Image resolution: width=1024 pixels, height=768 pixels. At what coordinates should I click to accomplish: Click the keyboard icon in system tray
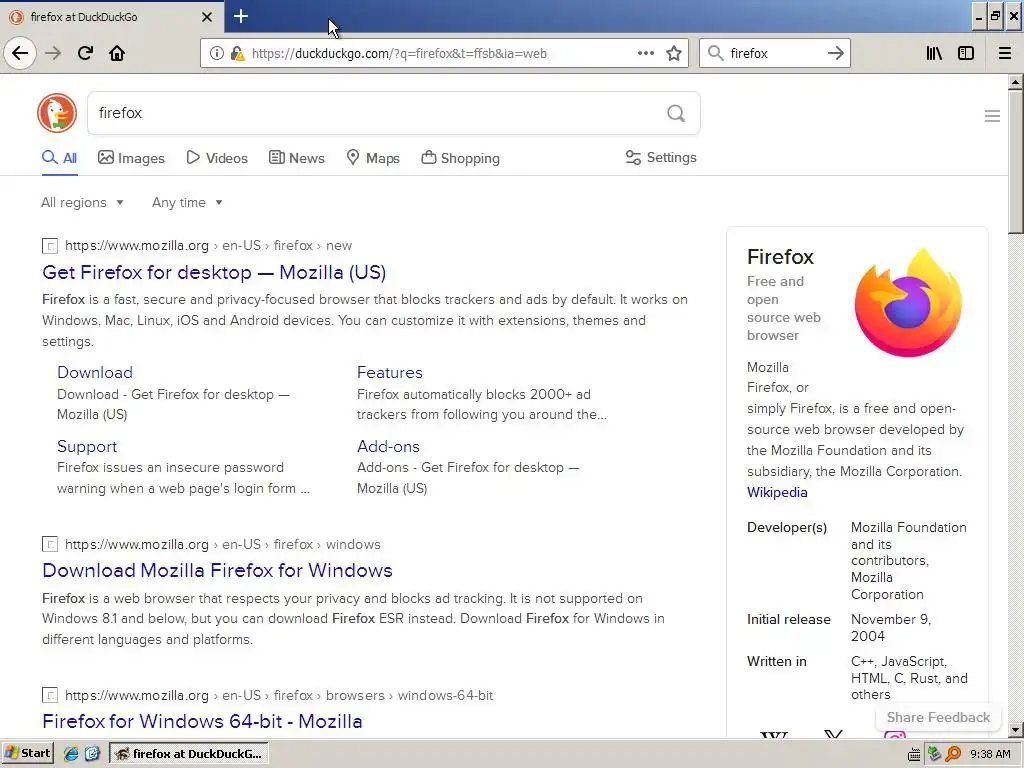click(x=914, y=754)
